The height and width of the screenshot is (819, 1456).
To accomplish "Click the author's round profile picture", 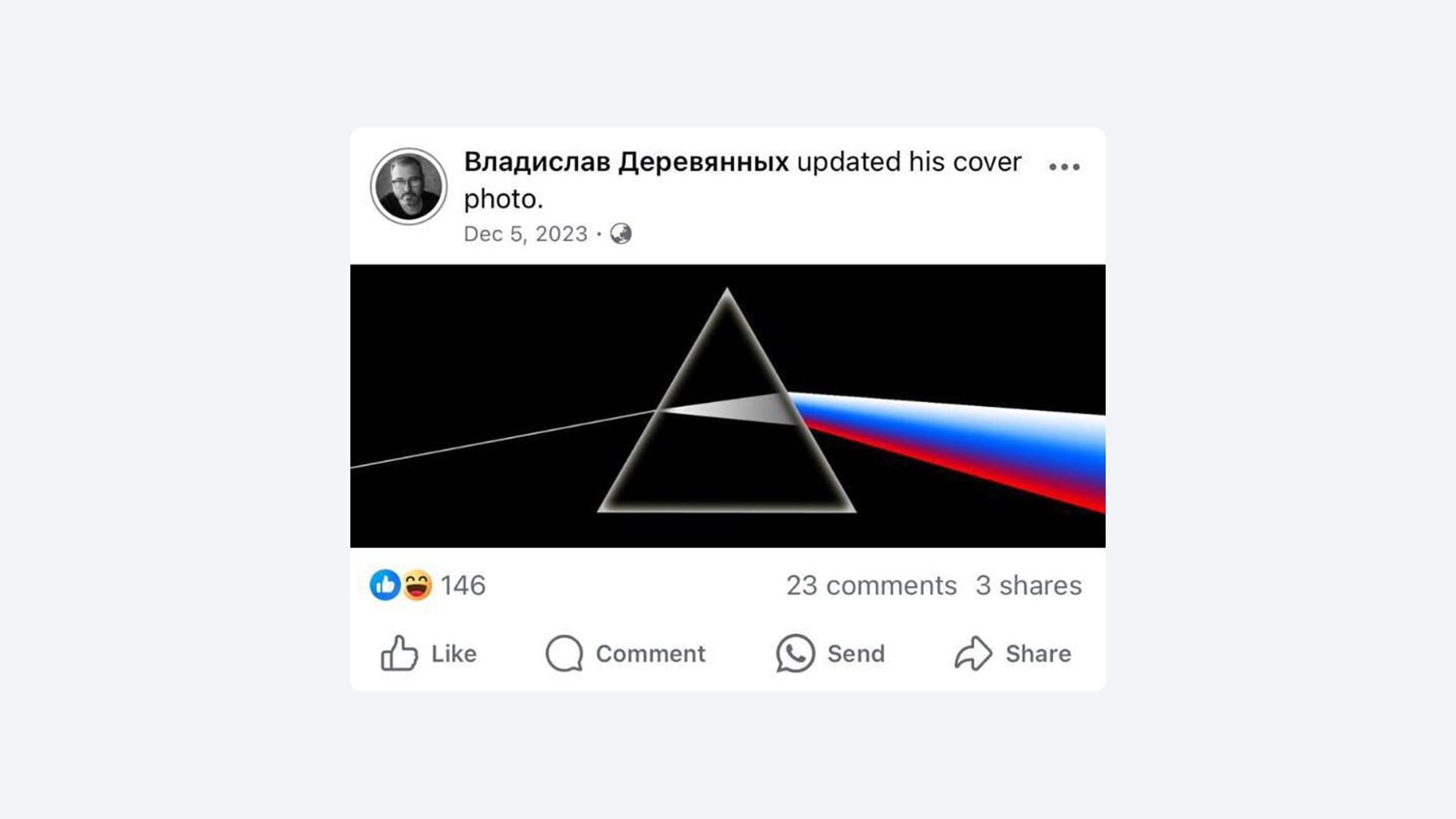I will 408,186.
